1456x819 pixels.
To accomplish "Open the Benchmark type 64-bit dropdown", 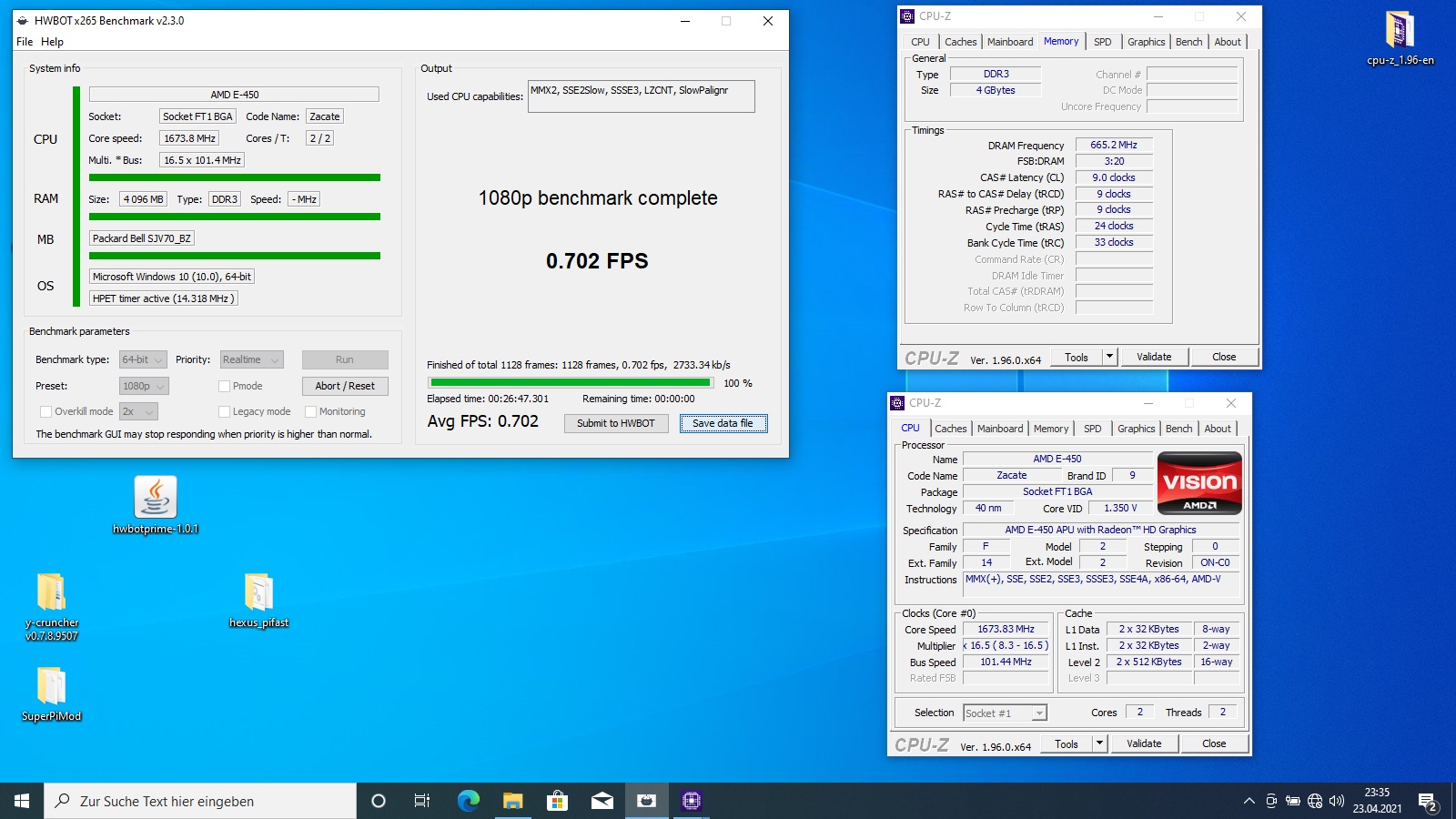I will point(143,359).
